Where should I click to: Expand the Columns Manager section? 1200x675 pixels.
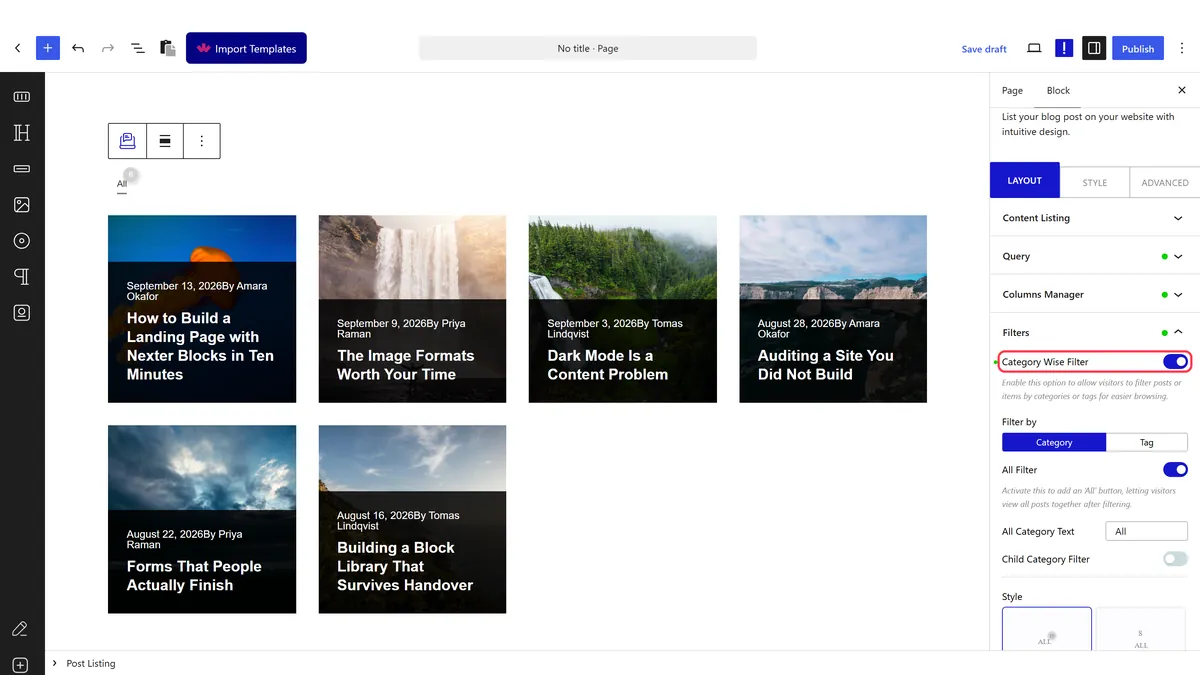pyautogui.click(x=1095, y=294)
